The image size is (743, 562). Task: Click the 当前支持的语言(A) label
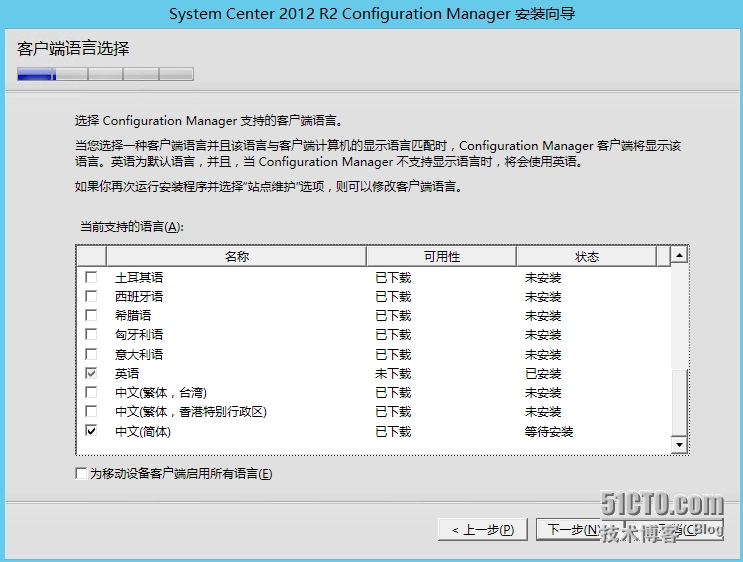point(131,227)
